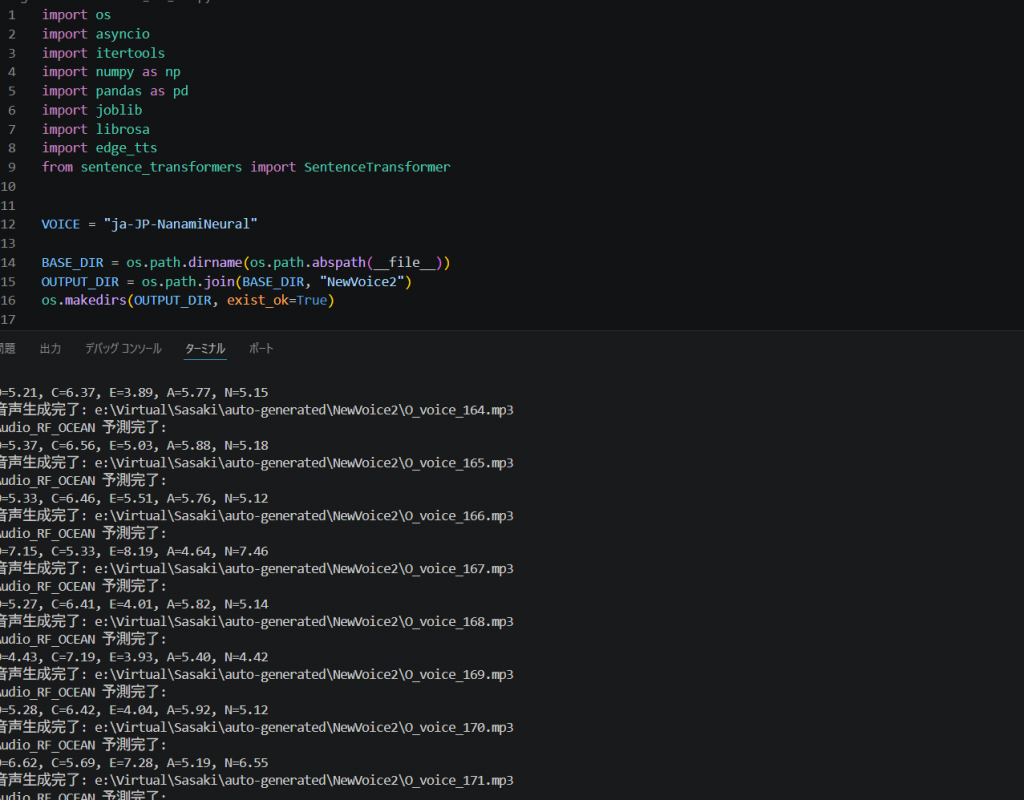
Task: Click line number 16 in the gutter
Action: 8,300
